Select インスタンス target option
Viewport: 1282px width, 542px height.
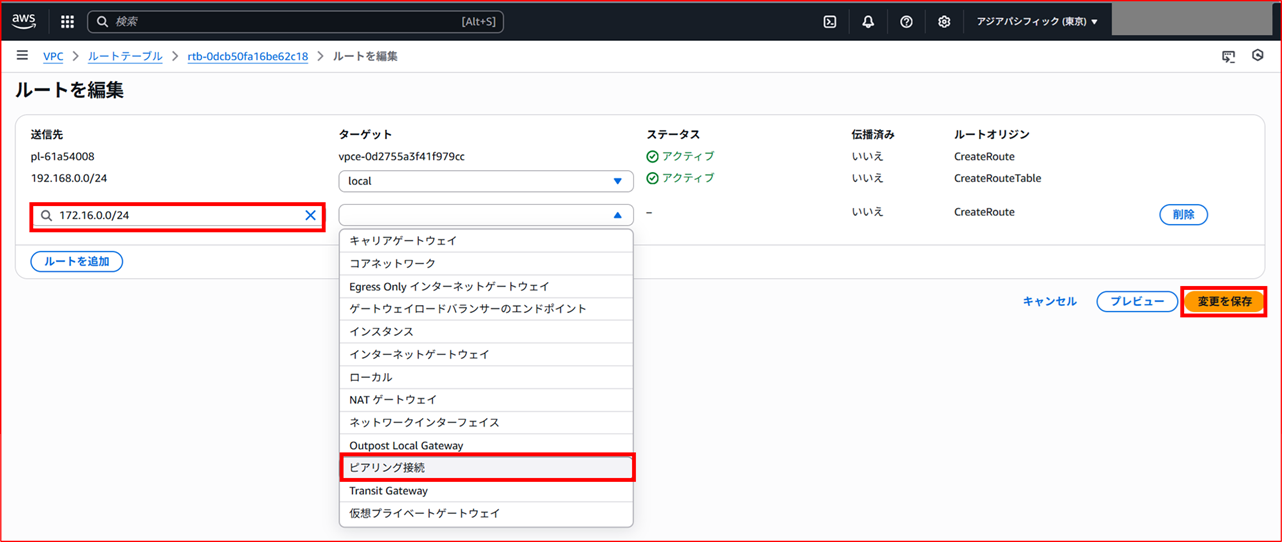coord(486,332)
